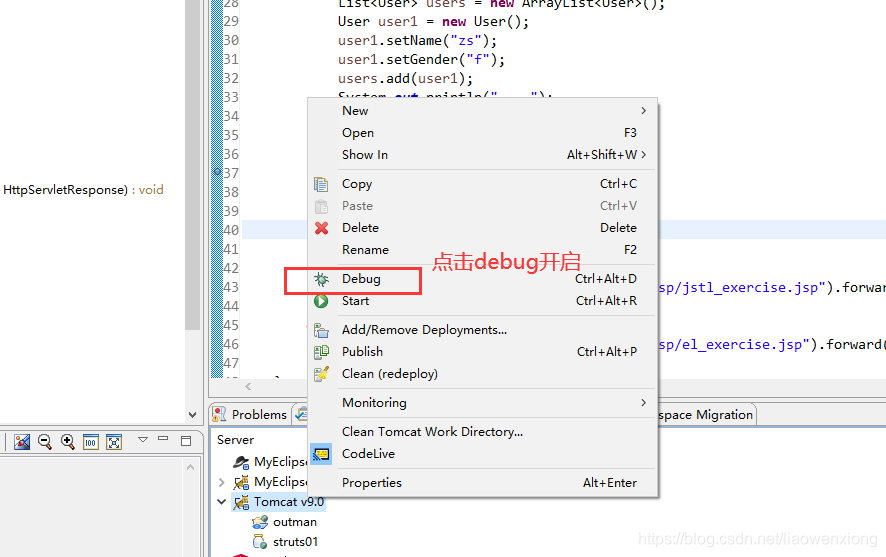Click code line user1.setName("zs");

(417, 41)
